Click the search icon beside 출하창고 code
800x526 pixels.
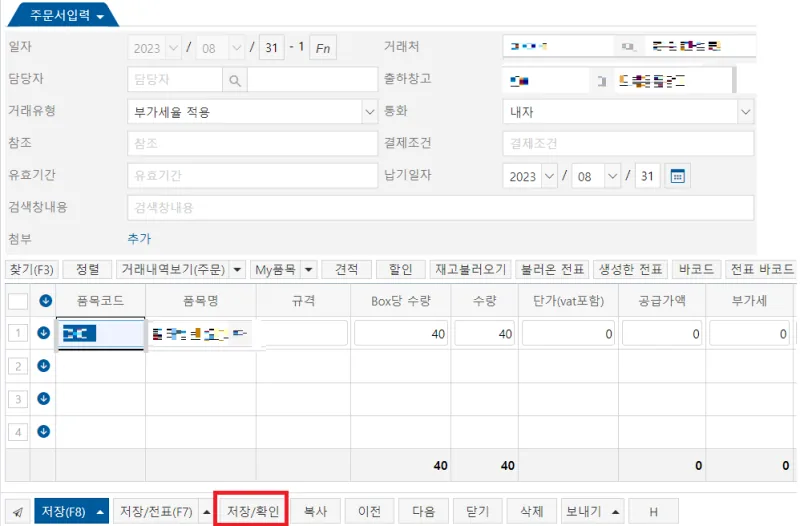pos(602,81)
